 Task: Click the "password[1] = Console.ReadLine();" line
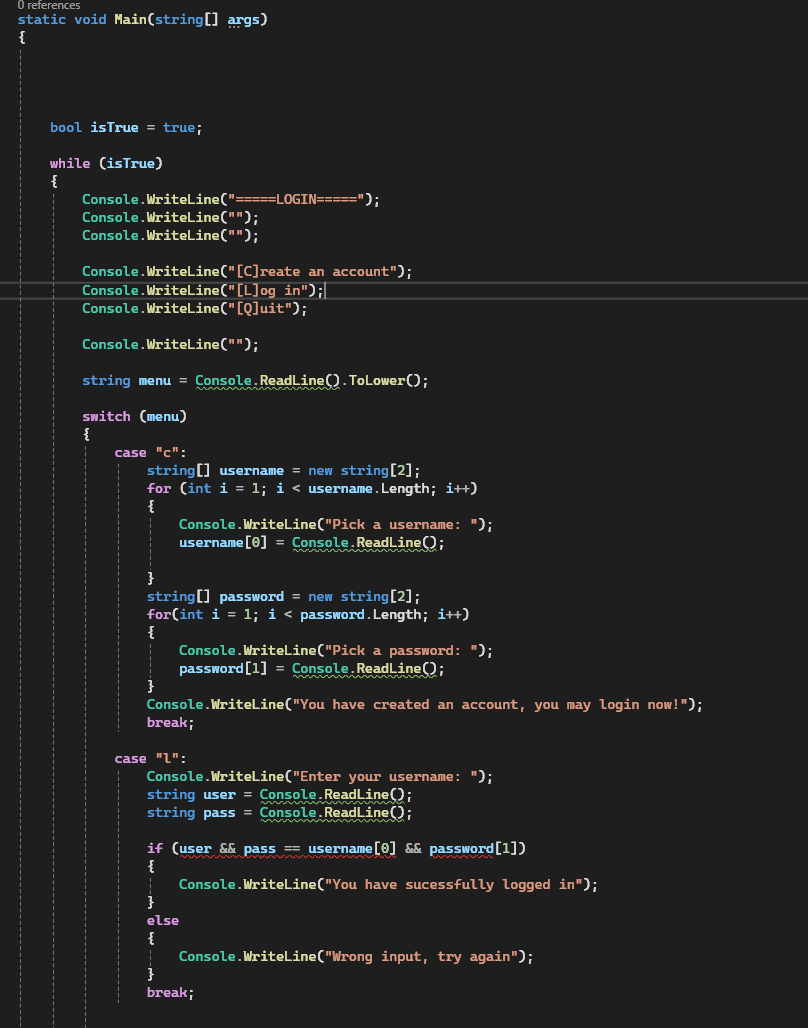tap(312, 669)
